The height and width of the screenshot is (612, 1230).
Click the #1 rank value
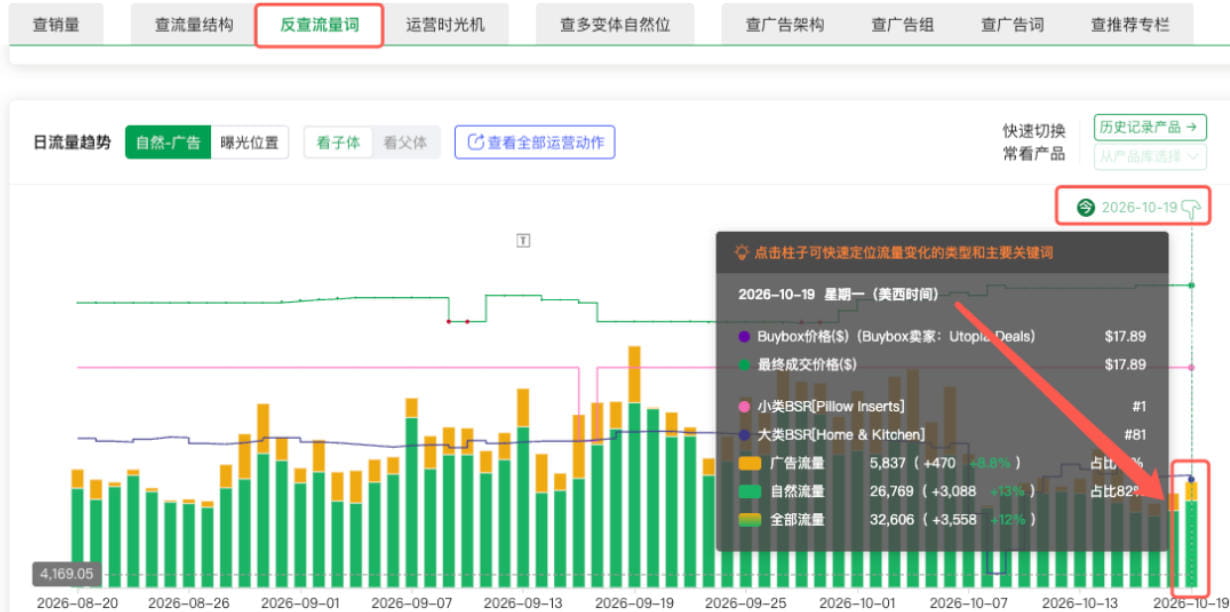[x=1139, y=406]
